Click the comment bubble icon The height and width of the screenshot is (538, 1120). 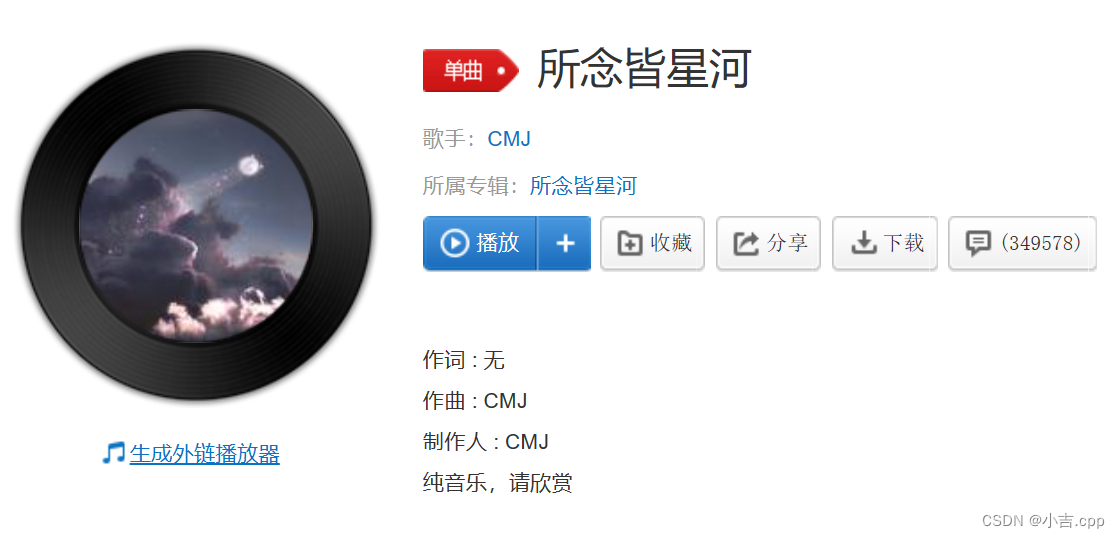[977, 244]
